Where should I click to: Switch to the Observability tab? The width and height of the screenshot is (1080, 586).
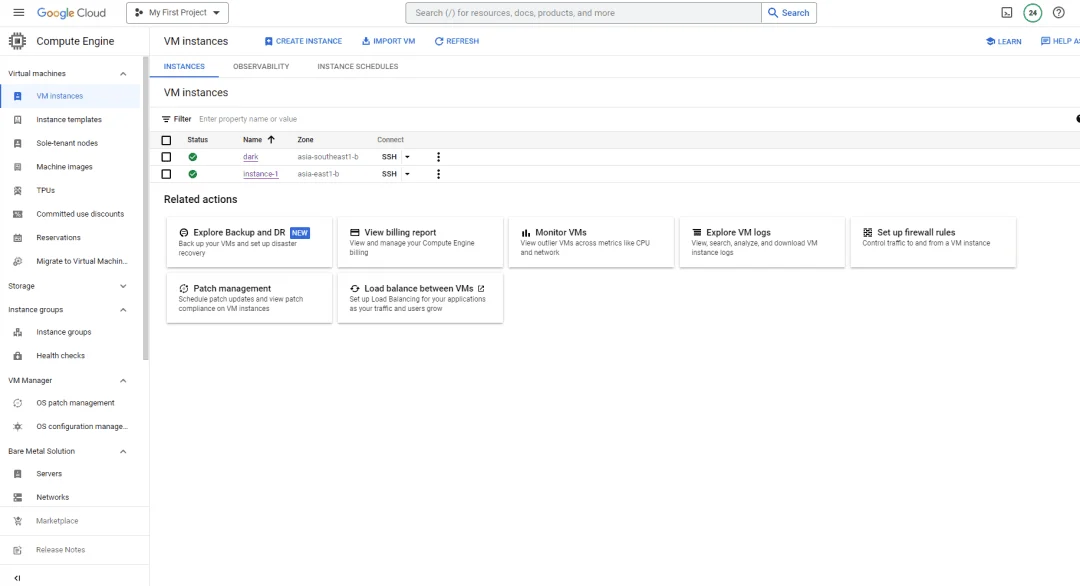(x=261, y=67)
